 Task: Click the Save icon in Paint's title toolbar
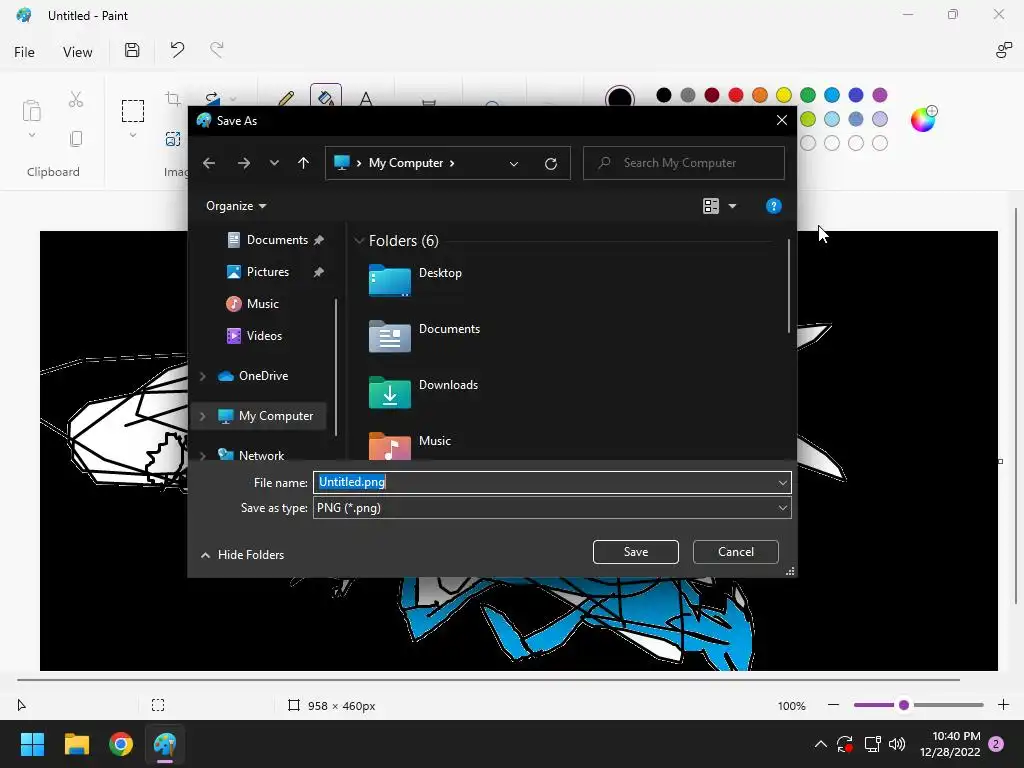132,50
